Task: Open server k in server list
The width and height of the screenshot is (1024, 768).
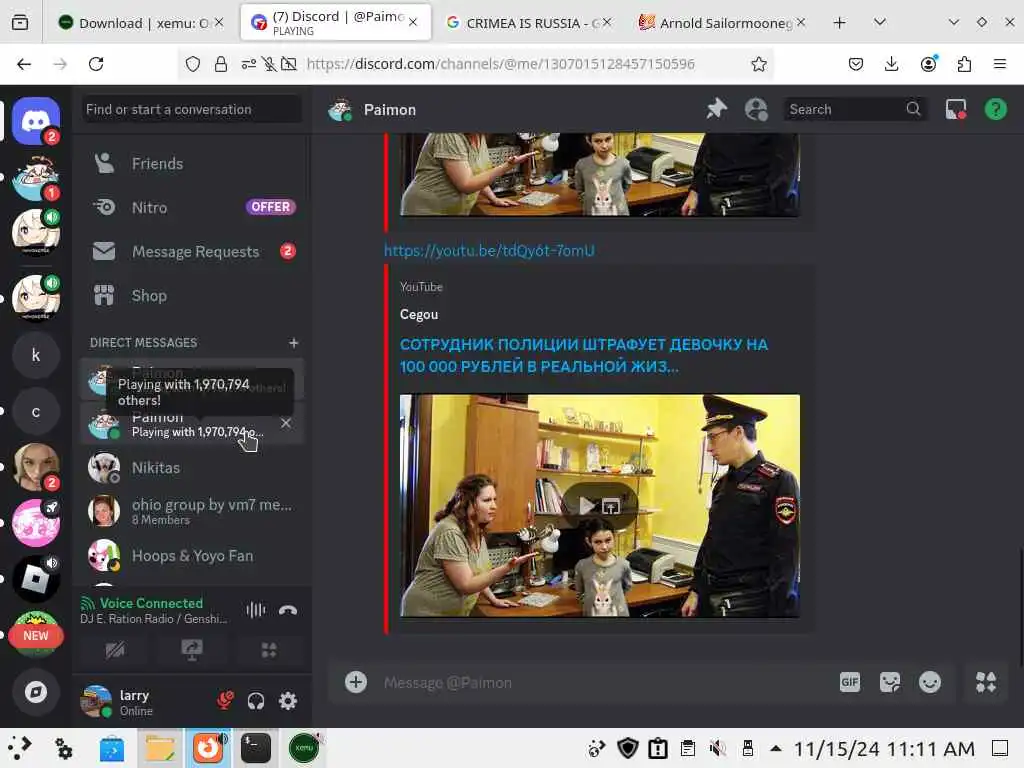Action: pyautogui.click(x=36, y=355)
